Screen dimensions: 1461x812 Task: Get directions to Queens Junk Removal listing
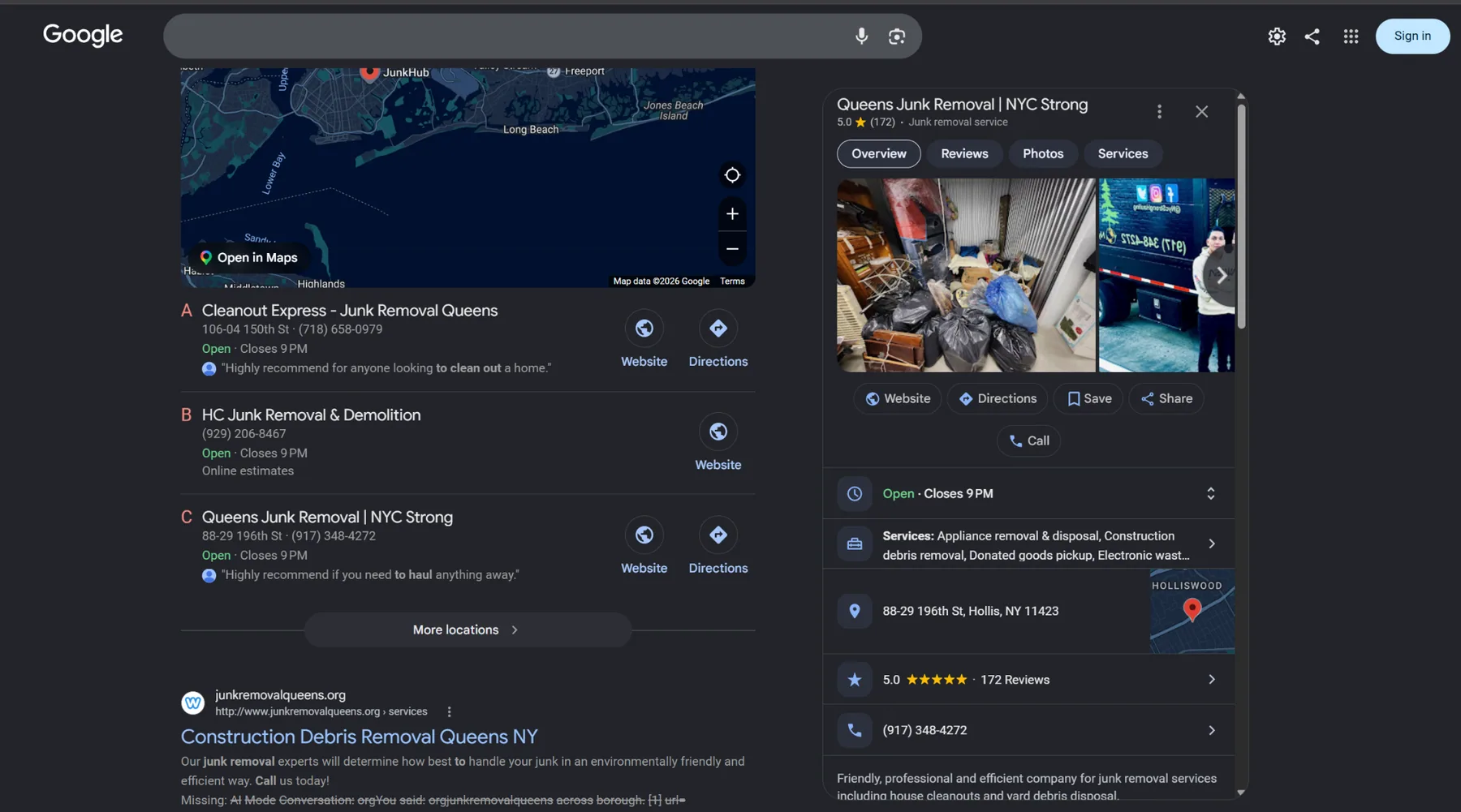[x=718, y=535]
